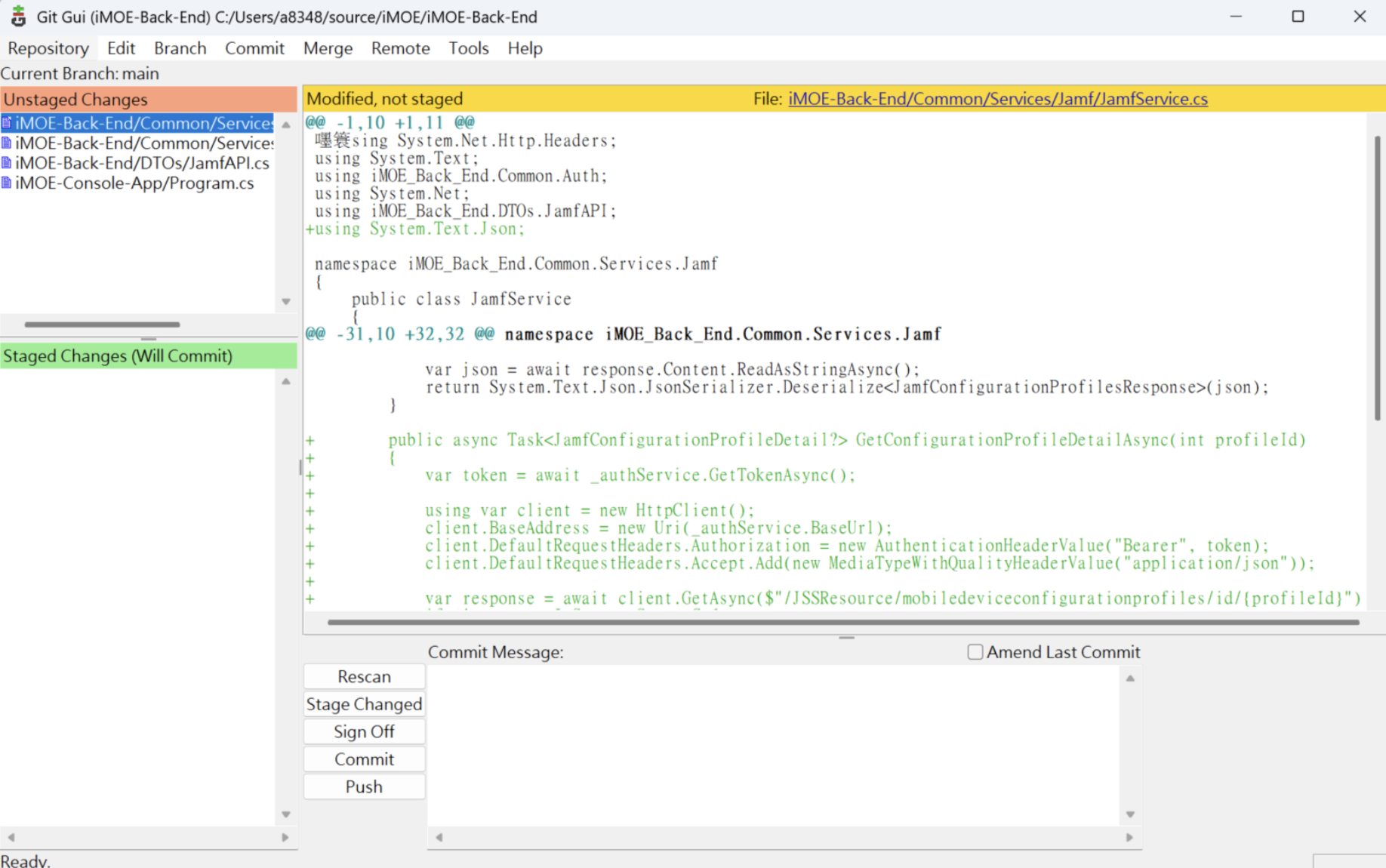Click the Push button
Screen dimensions: 1386x868
[x=364, y=786]
